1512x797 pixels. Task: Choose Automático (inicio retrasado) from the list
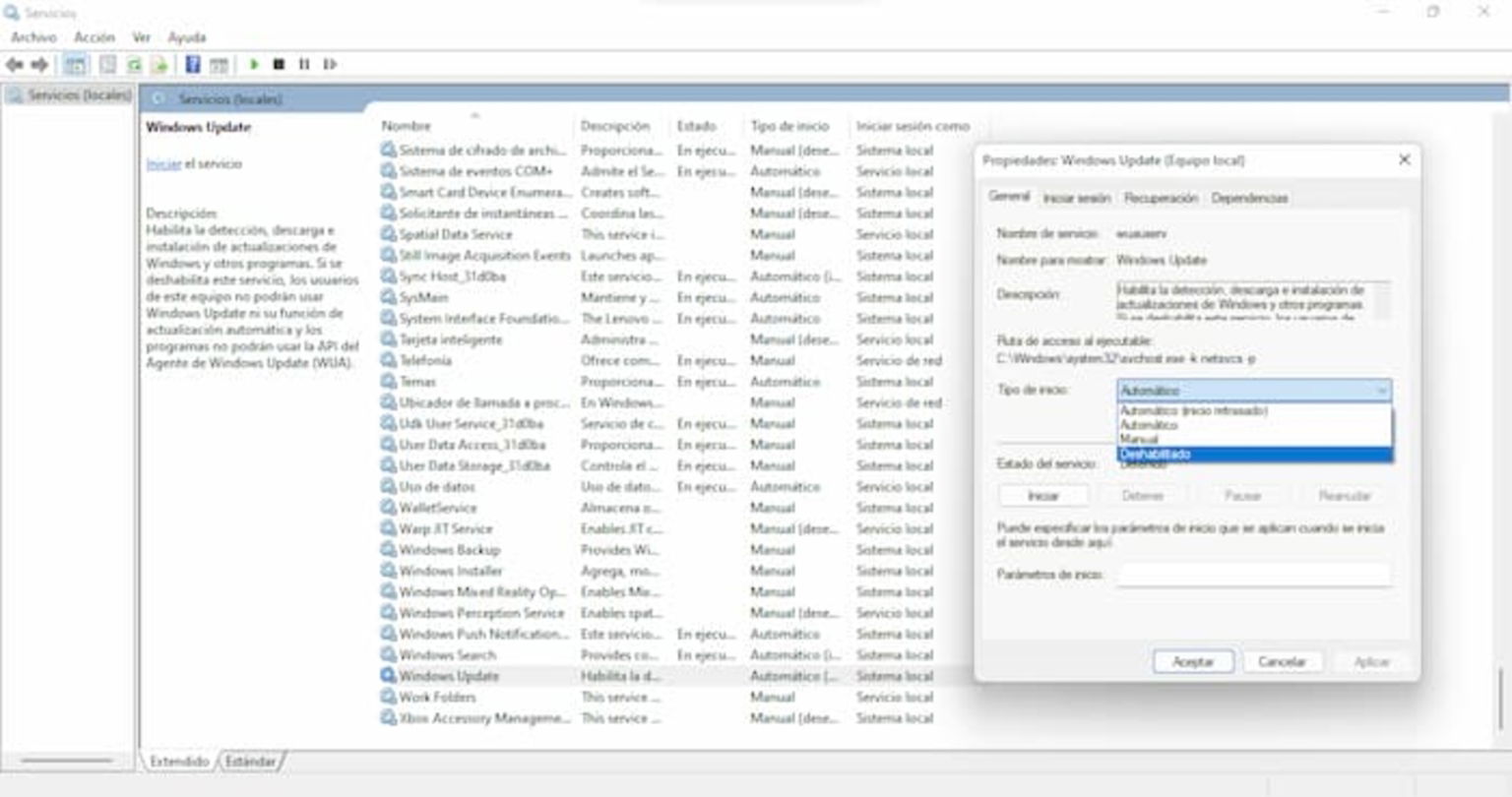1255,411
